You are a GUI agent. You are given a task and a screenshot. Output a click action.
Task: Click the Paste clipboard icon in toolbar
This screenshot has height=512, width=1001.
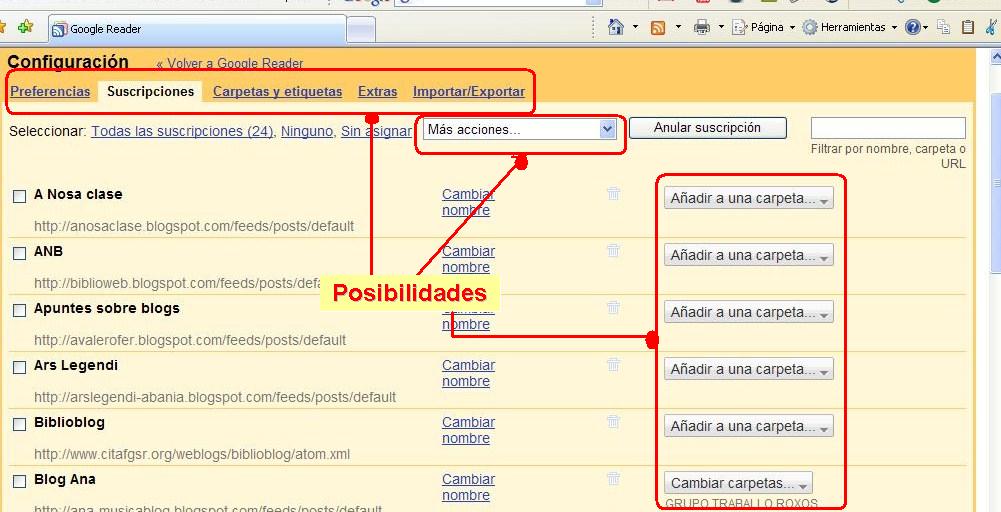[968, 27]
